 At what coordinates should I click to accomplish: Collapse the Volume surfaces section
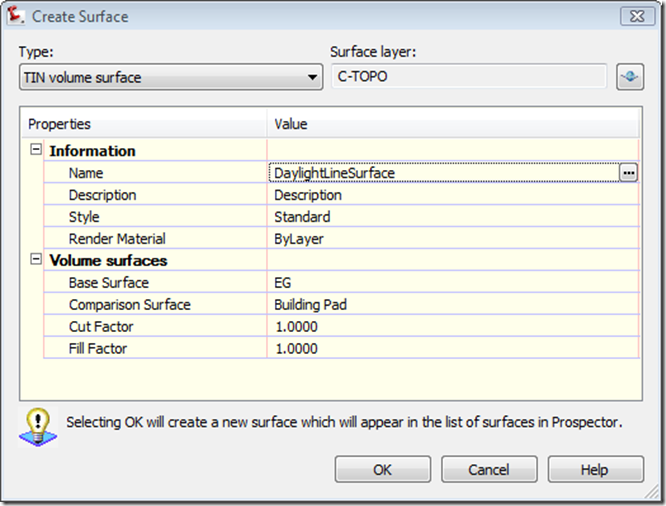pyautogui.click(x=36, y=260)
